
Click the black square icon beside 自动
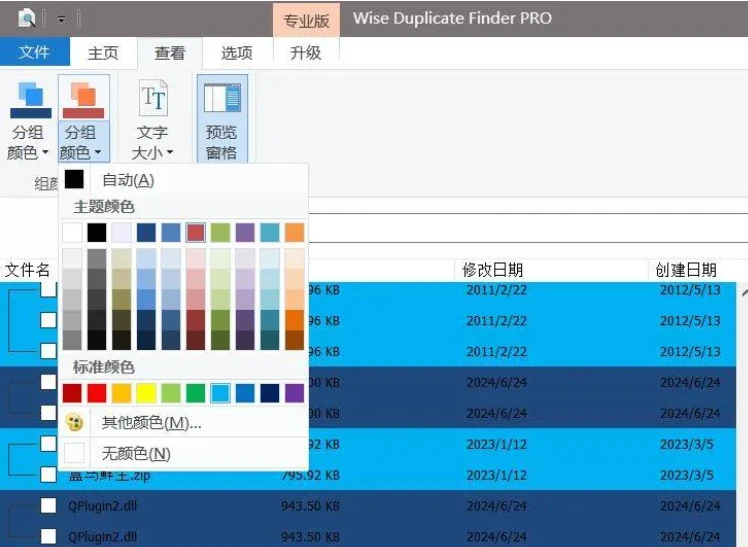pos(74,180)
